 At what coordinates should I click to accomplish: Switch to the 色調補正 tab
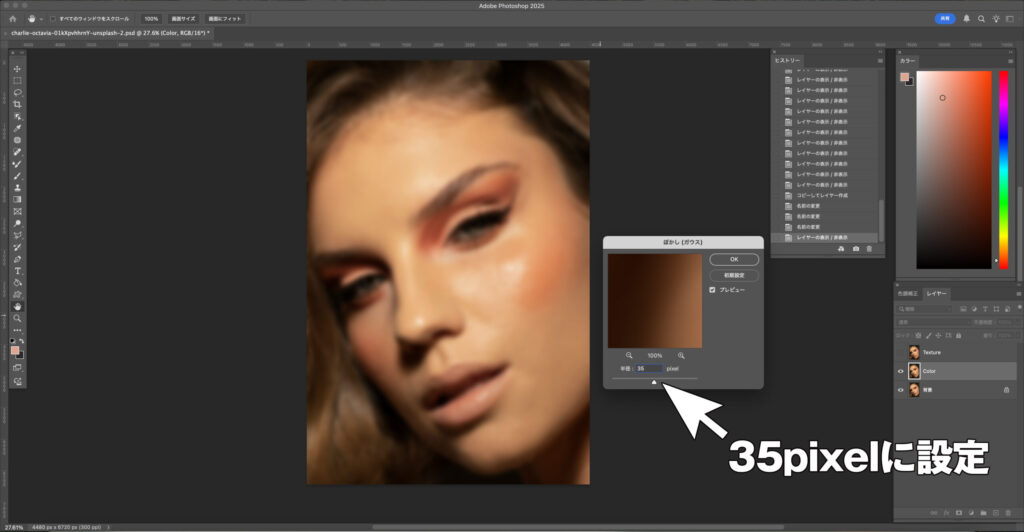pyautogui.click(x=908, y=294)
